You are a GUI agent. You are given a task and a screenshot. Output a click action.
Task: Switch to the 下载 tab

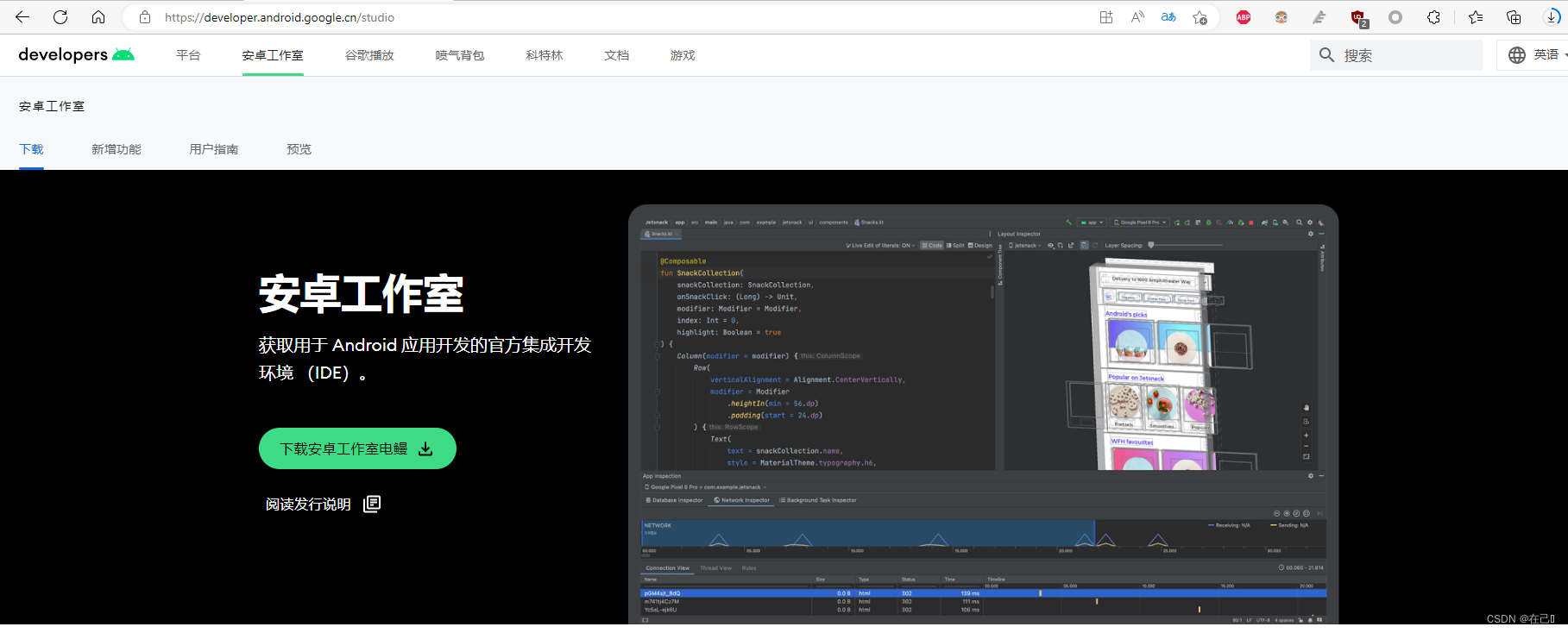tap(31, 149)
